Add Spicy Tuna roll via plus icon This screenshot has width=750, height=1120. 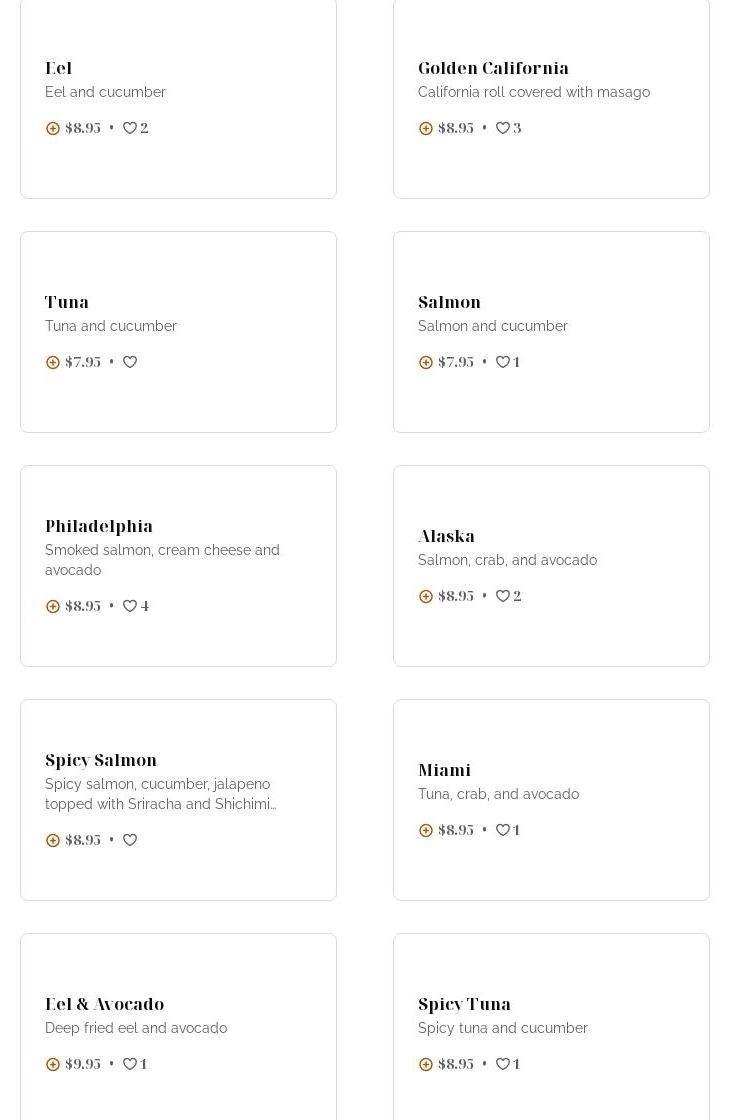pos(426,1064)
